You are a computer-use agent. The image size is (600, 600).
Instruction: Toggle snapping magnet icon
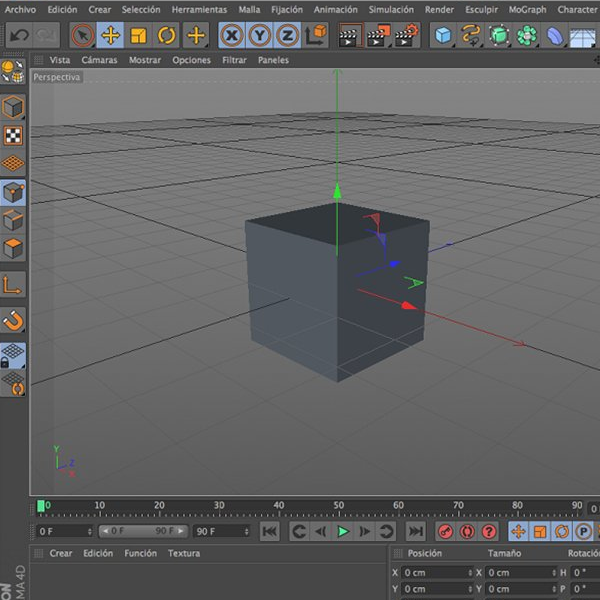[x=13, y=320]
